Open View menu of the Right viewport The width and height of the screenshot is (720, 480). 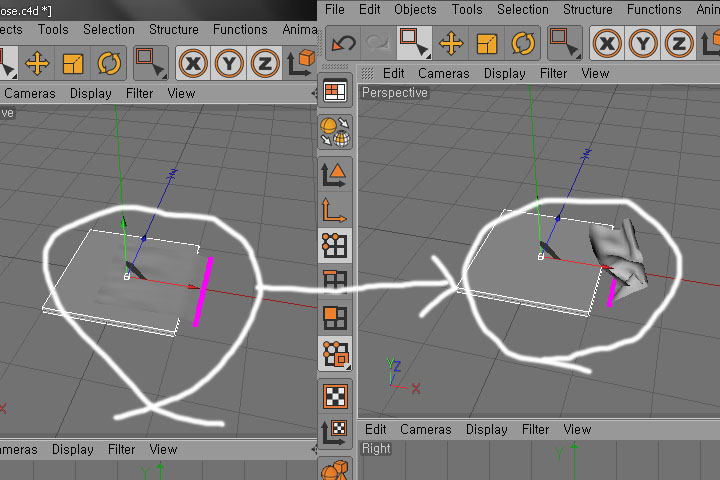click(577, 429)
